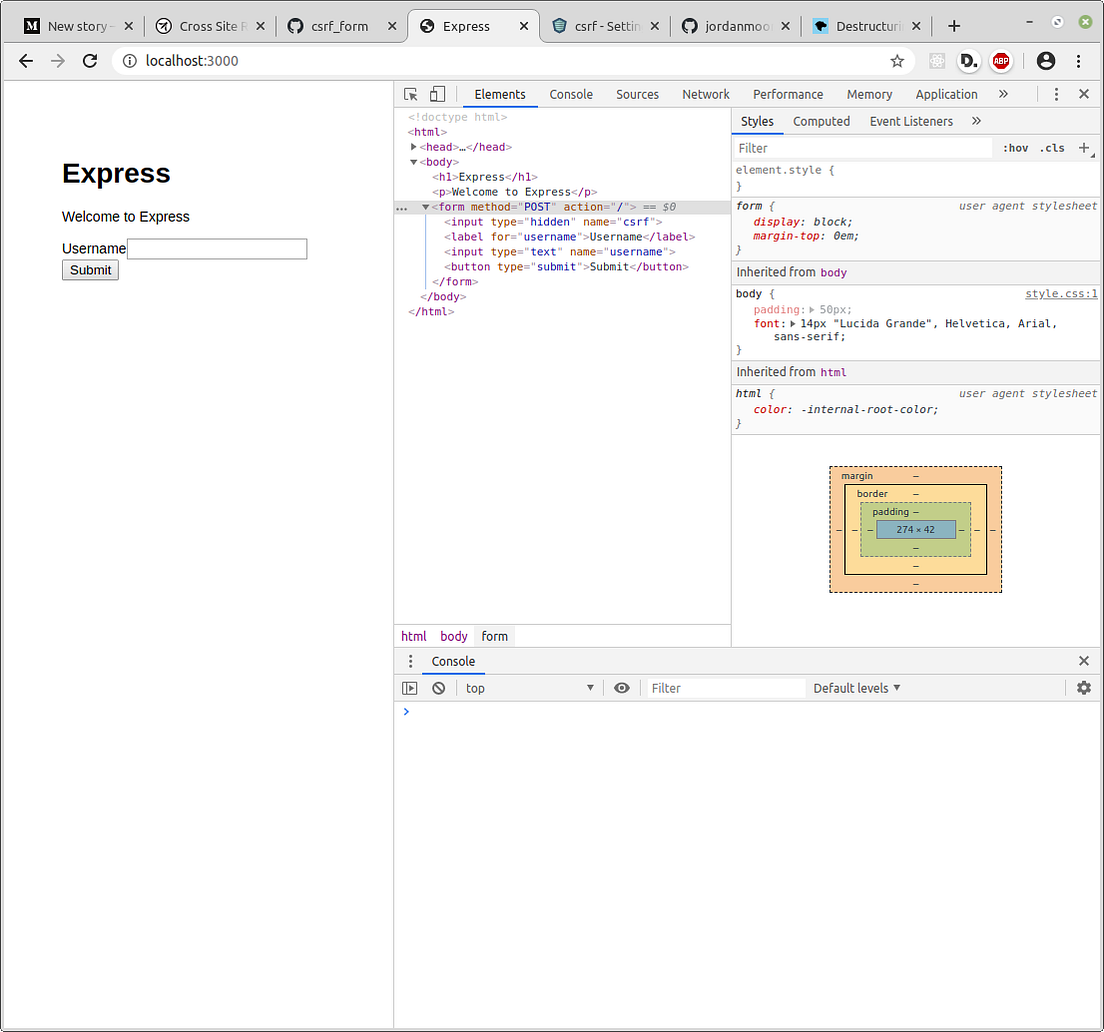Viewport: 1104px width, 1032px height.
Task: Open the Adblock Plus extension icon
Action: point(1000,61)
